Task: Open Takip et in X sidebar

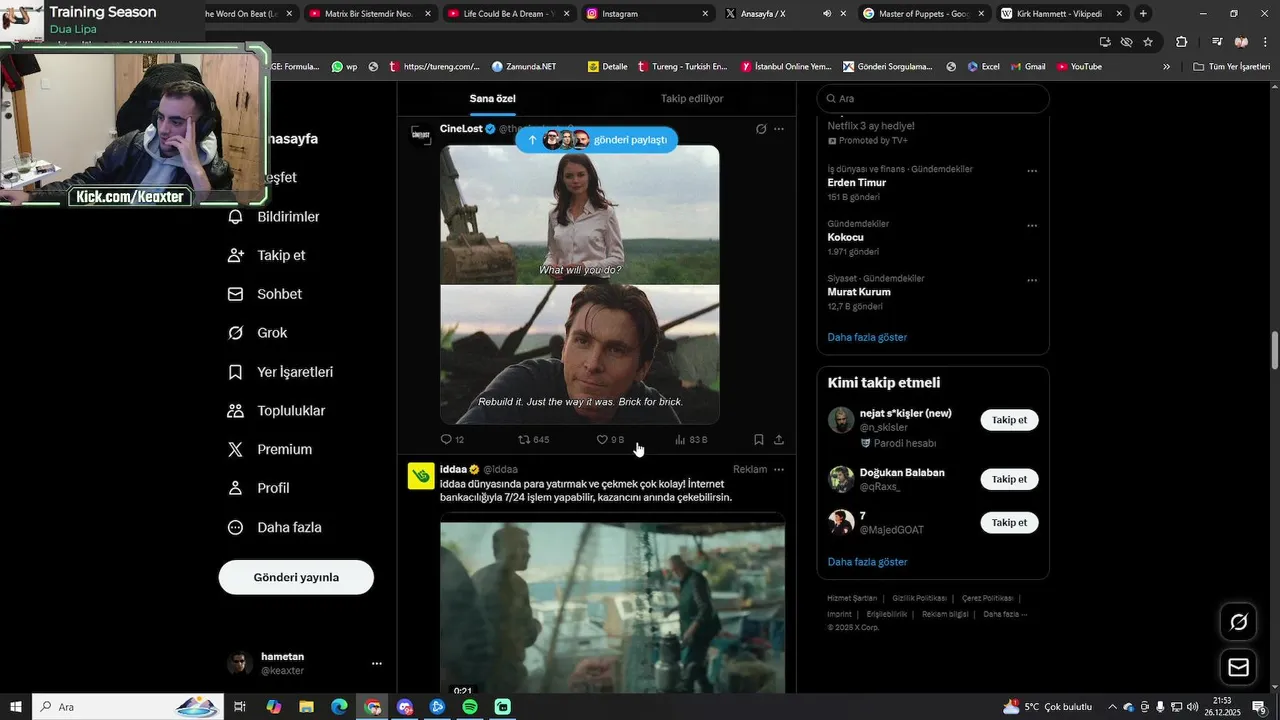Action: click(x=266, y=255)
